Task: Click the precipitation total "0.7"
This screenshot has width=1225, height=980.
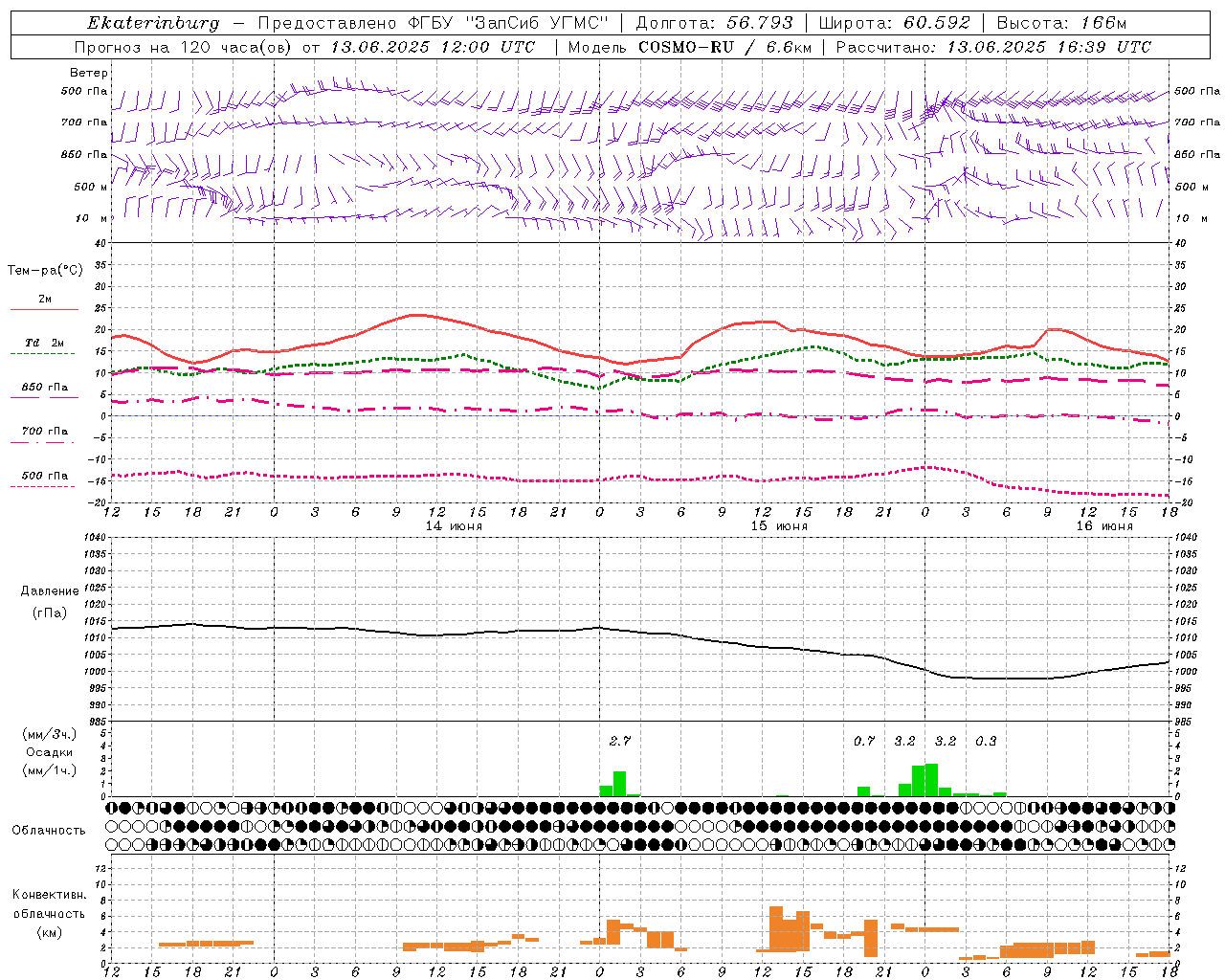Action: [864, 741]
